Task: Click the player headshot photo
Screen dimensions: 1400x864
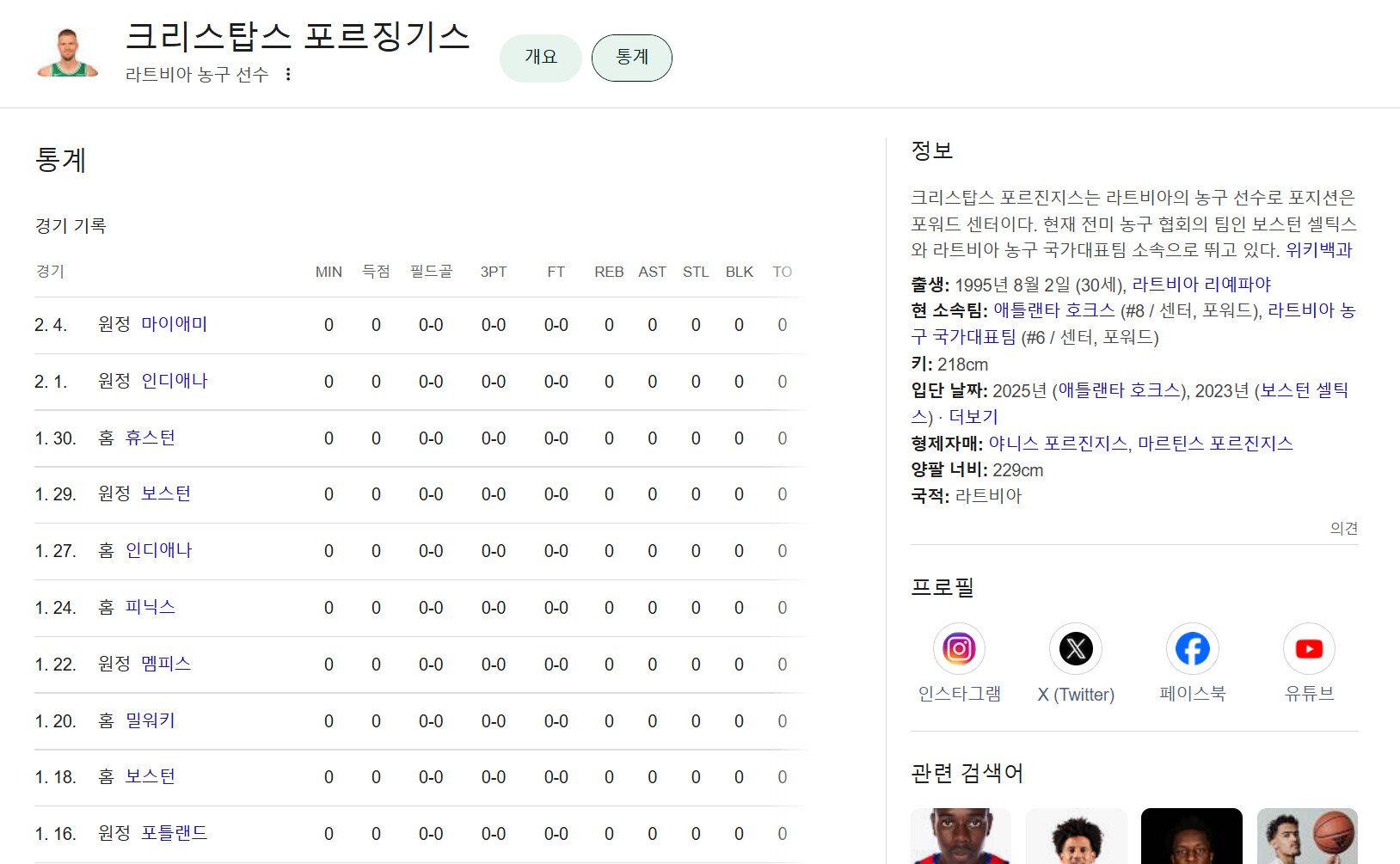Action: coord(67,52)
